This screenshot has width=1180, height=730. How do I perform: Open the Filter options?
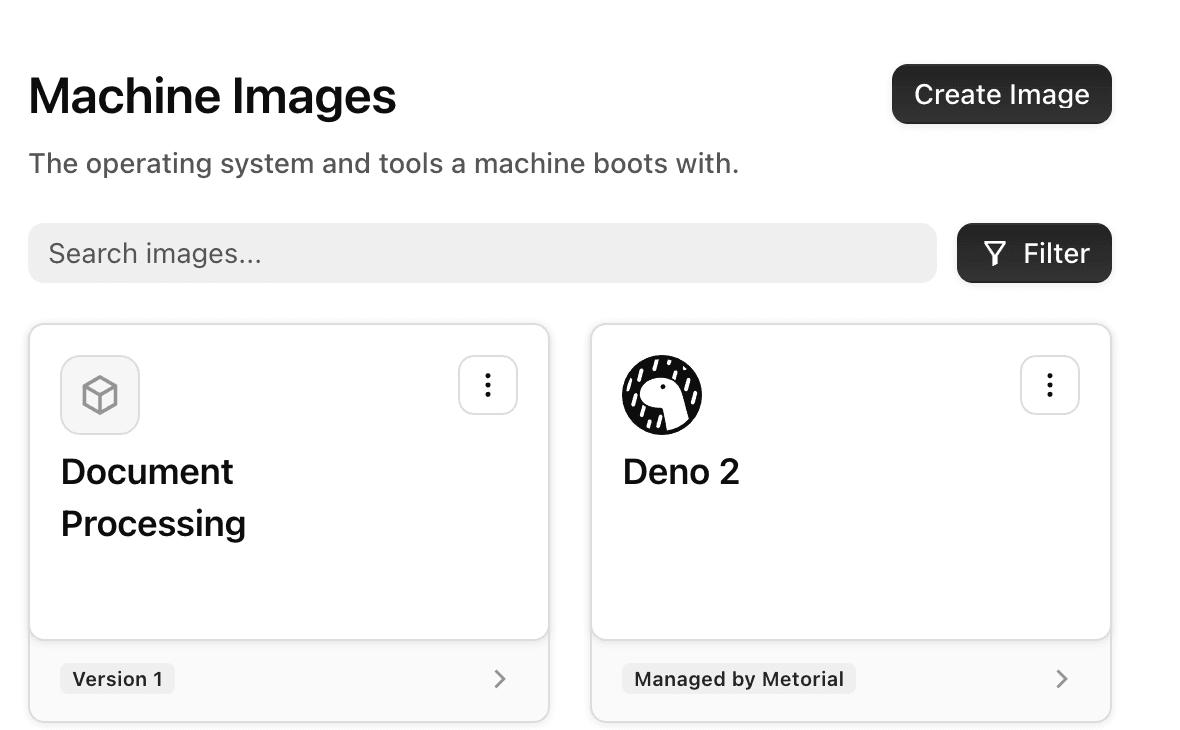click(x=1034, y=253)
